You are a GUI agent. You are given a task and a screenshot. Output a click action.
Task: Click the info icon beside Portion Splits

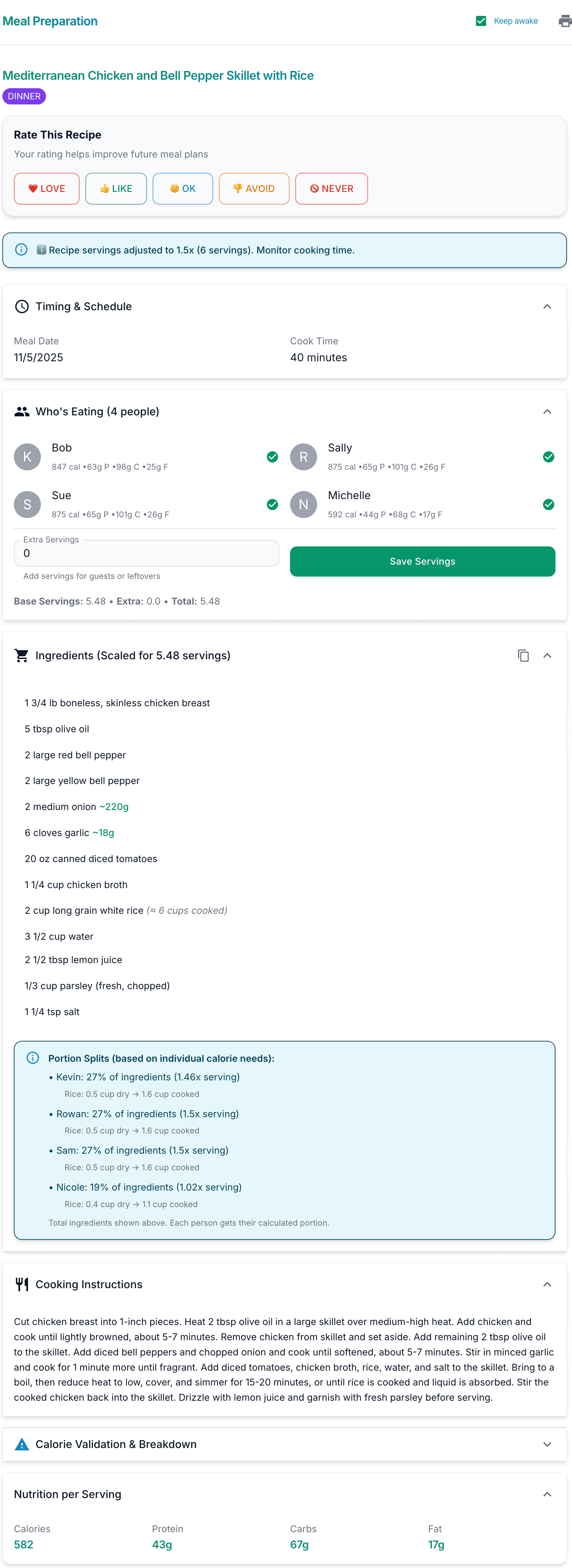click(33, 1058)
